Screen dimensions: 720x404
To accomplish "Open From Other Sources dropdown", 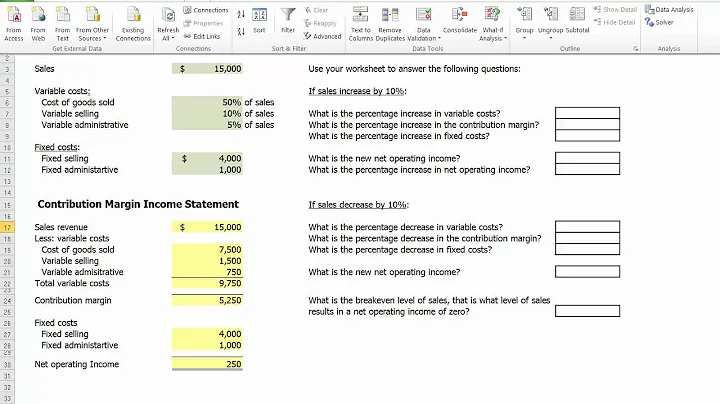I will 92,24.
